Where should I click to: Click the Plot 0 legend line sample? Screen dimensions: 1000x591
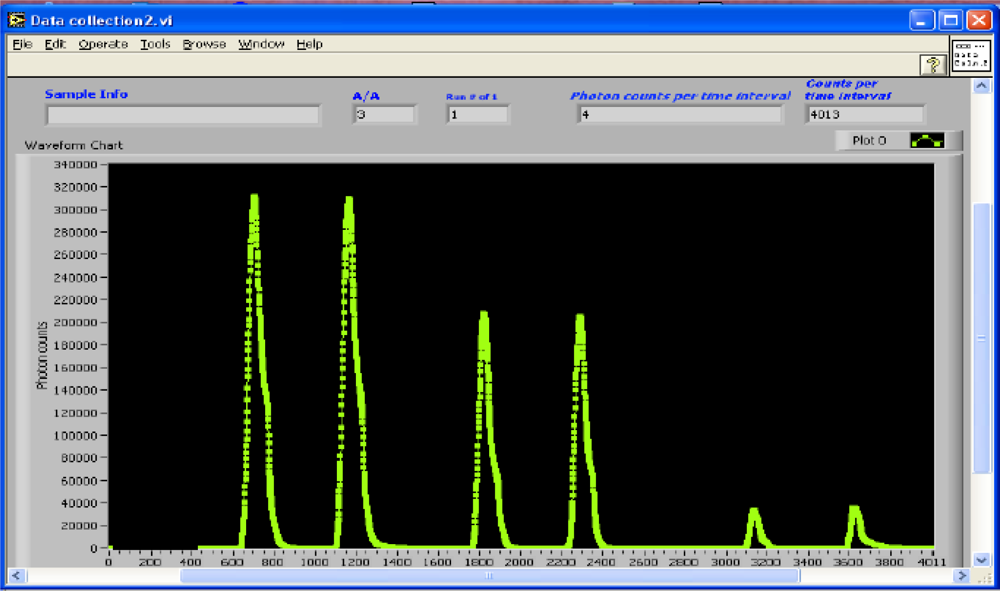927,141
